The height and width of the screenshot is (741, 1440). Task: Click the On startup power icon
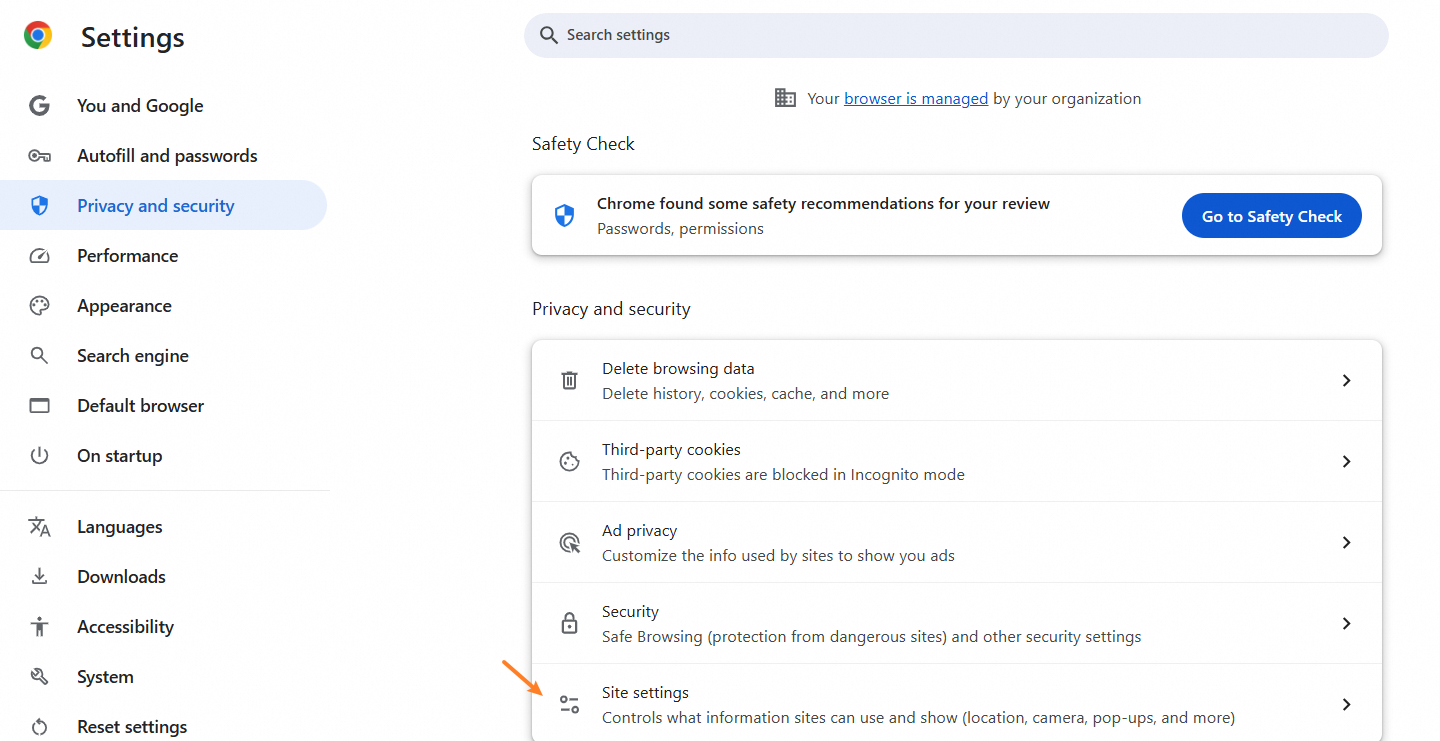39,456
